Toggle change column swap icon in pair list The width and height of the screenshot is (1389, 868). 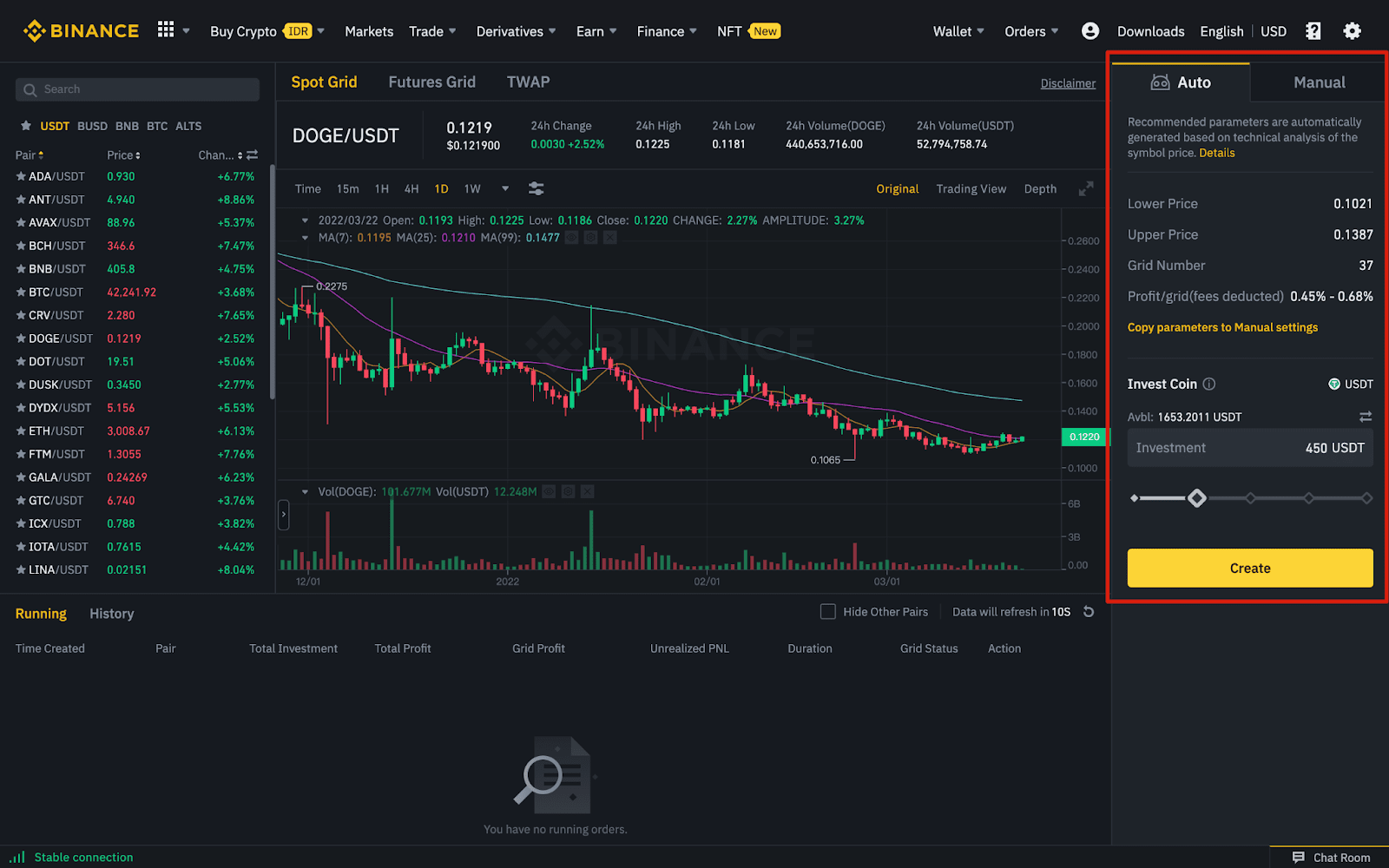click(x=253, y=155)
